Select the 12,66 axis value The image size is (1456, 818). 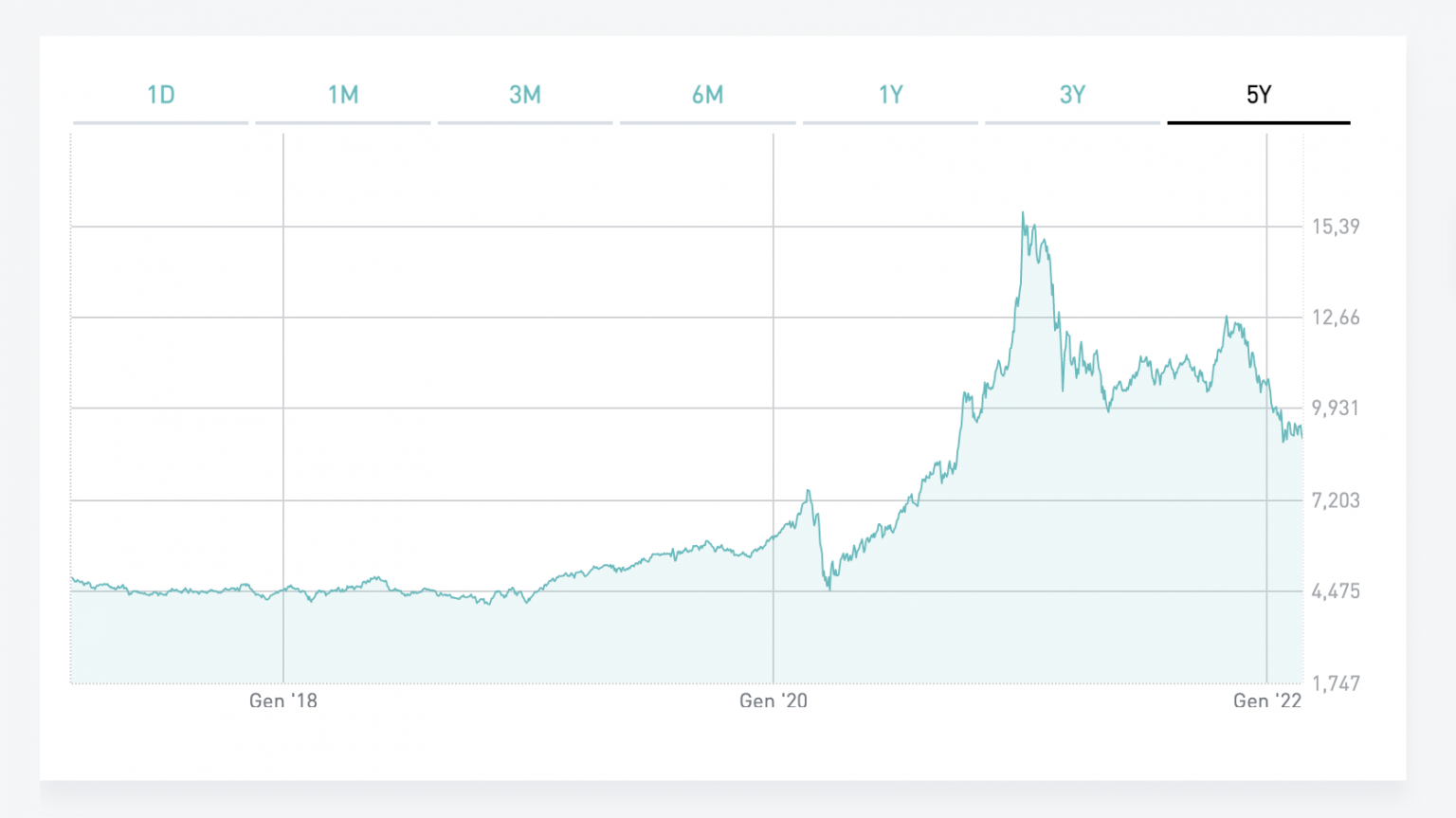click(x=1335, y=318)
